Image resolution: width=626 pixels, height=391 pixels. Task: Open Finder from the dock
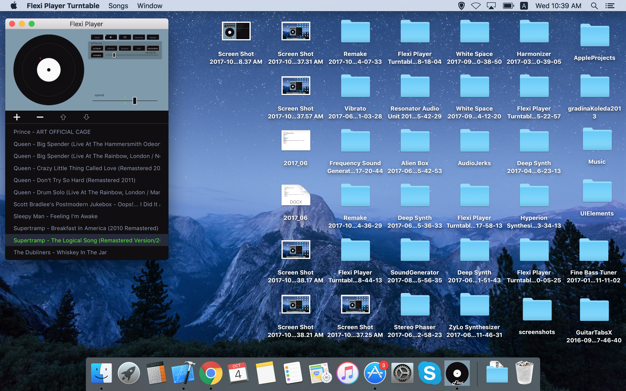tap(101, 373)
